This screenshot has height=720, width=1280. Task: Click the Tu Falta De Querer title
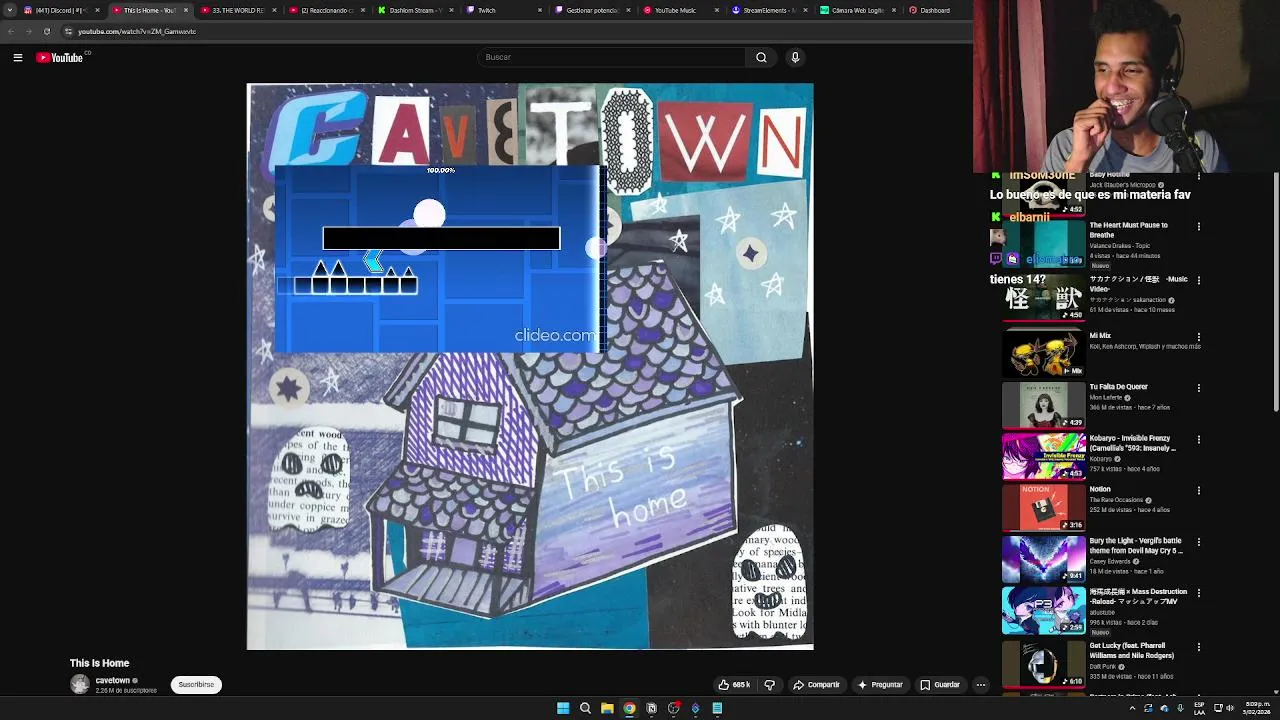click(1118, 387)
